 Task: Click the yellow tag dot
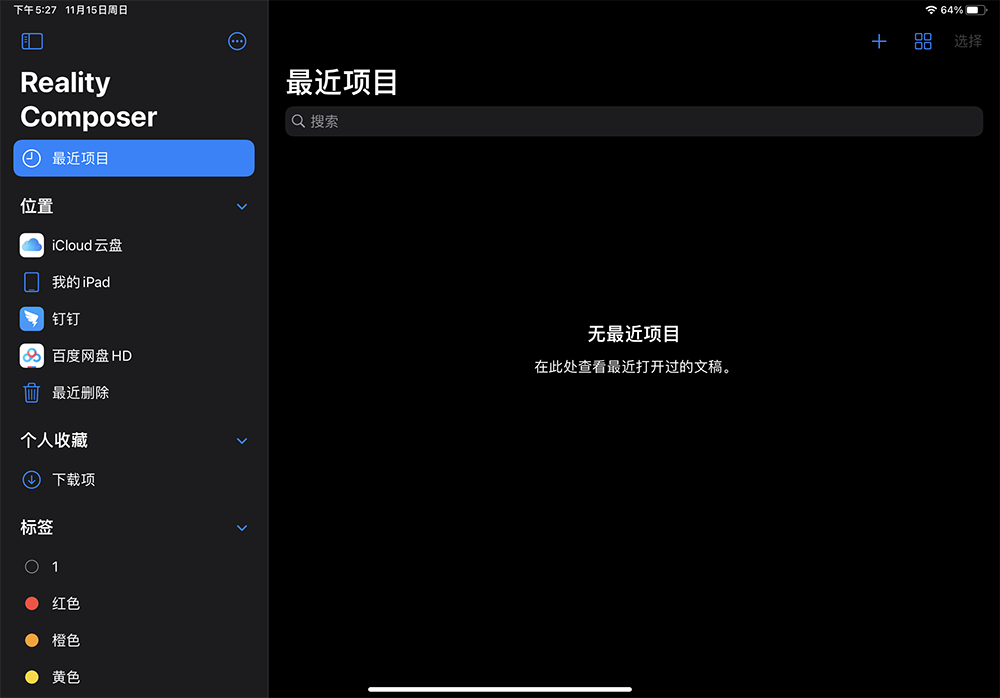32,677
